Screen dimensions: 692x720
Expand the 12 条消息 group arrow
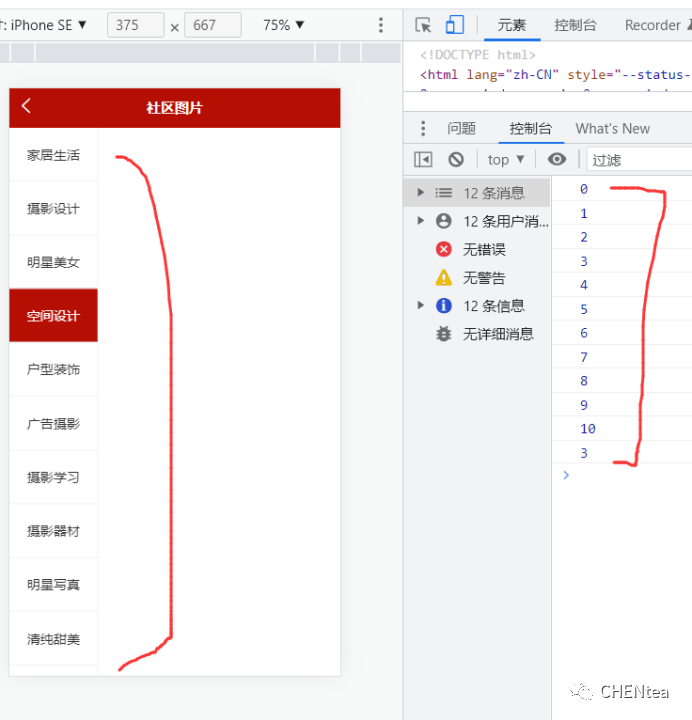pyautogui.click(x=420, y=192)
